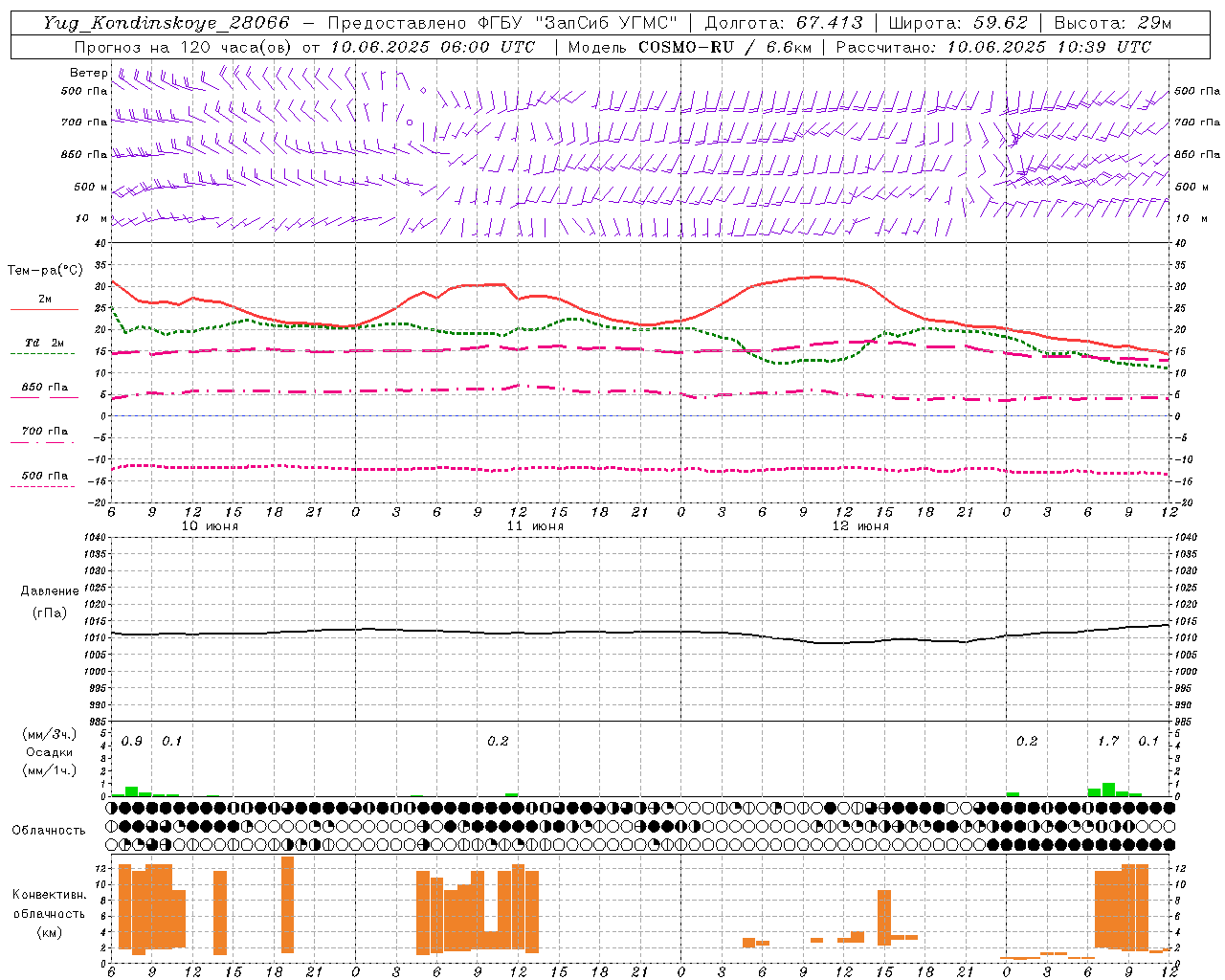Click the Долгота: 67.413 header value
The width and height of the screenshot is (1225, 980).
(783, 23)
